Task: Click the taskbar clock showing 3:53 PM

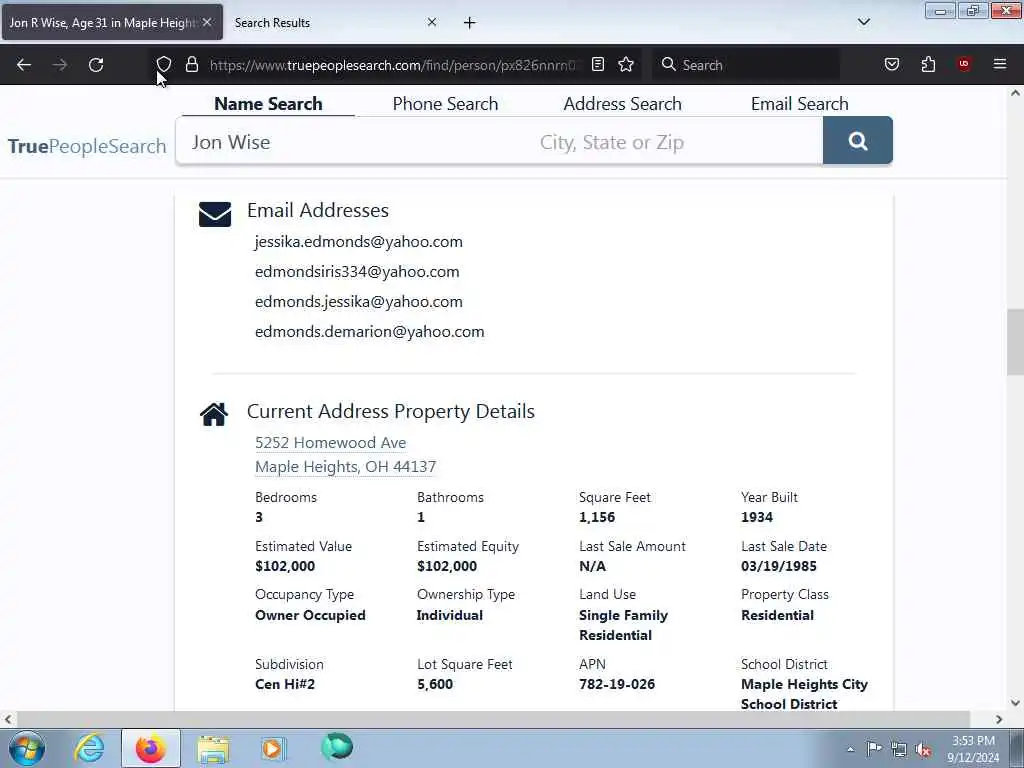Action: 973,749
